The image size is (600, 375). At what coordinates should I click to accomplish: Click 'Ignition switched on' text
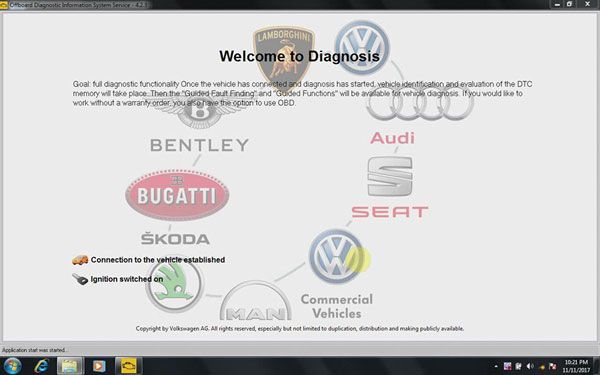(127, 279)
